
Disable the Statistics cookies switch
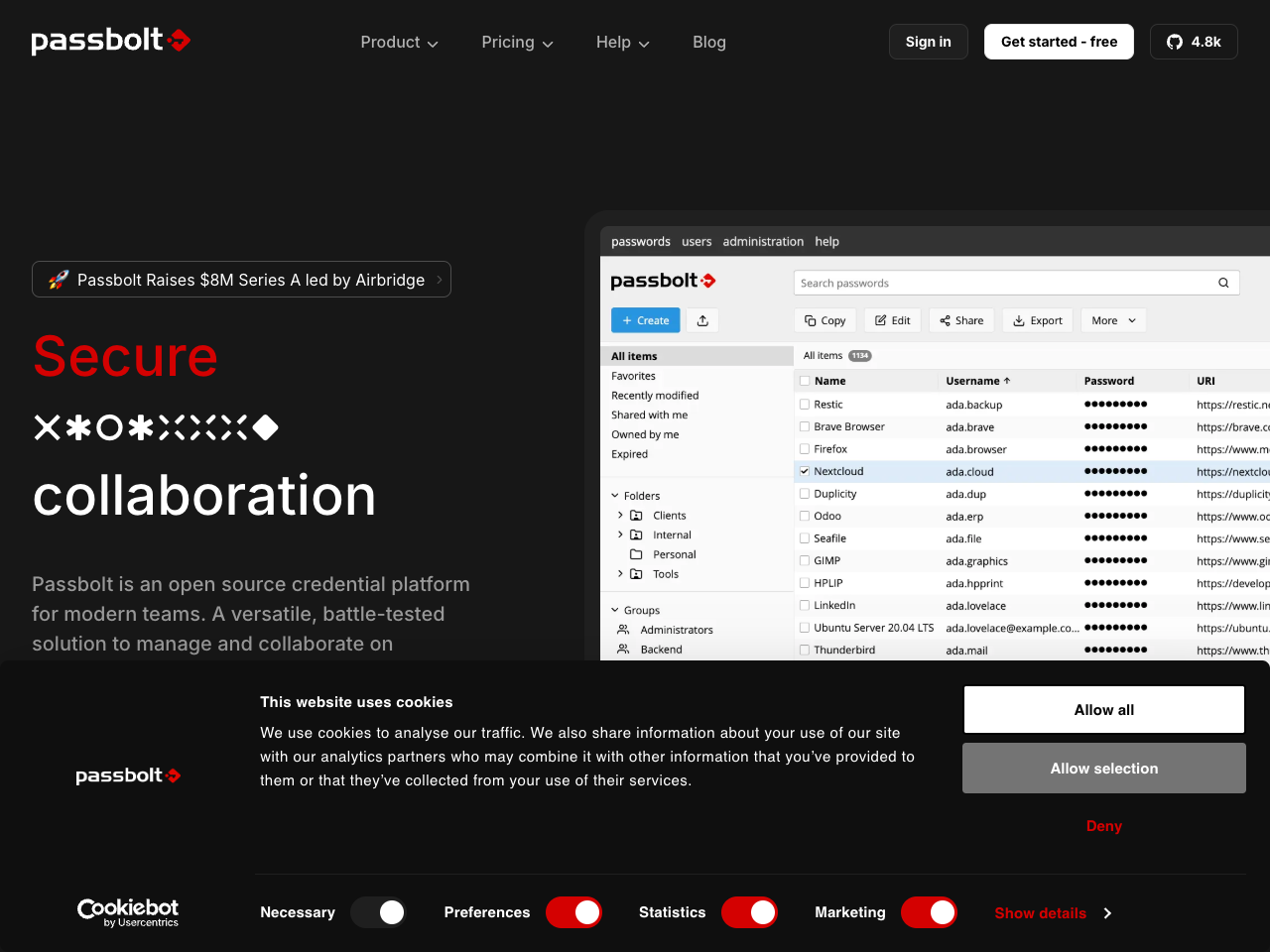749,912
